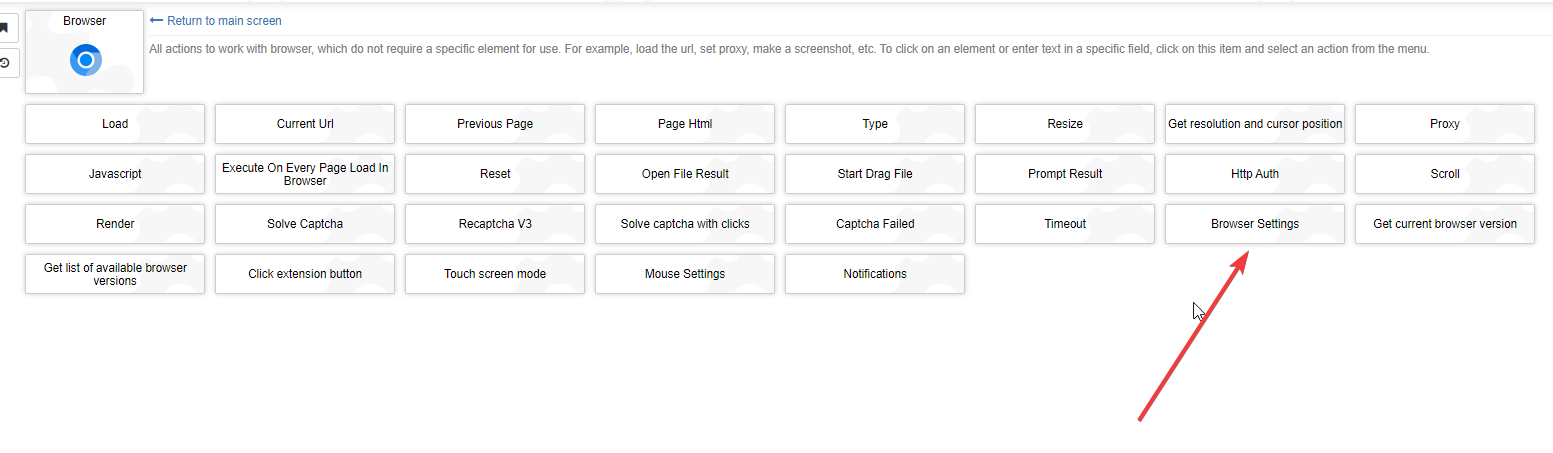Select the Javascript action

coord(115,174)
